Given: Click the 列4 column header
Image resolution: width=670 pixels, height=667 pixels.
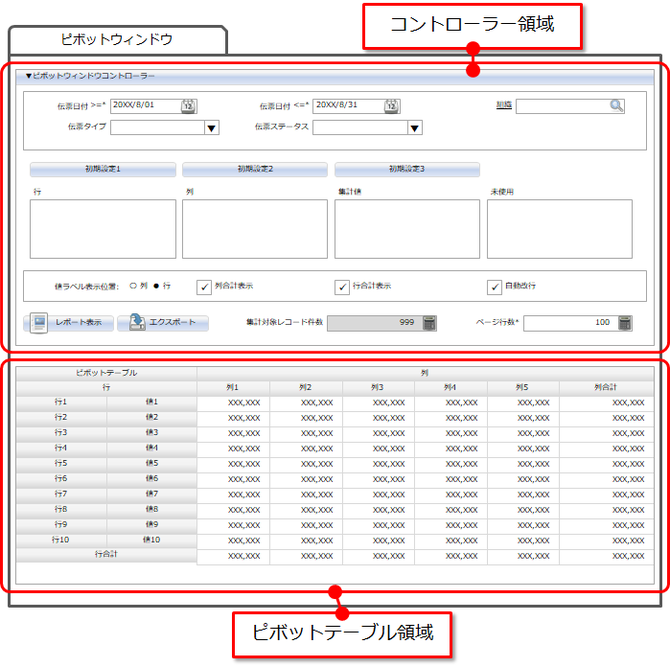Looking at the screenshot, I should 450,388.
